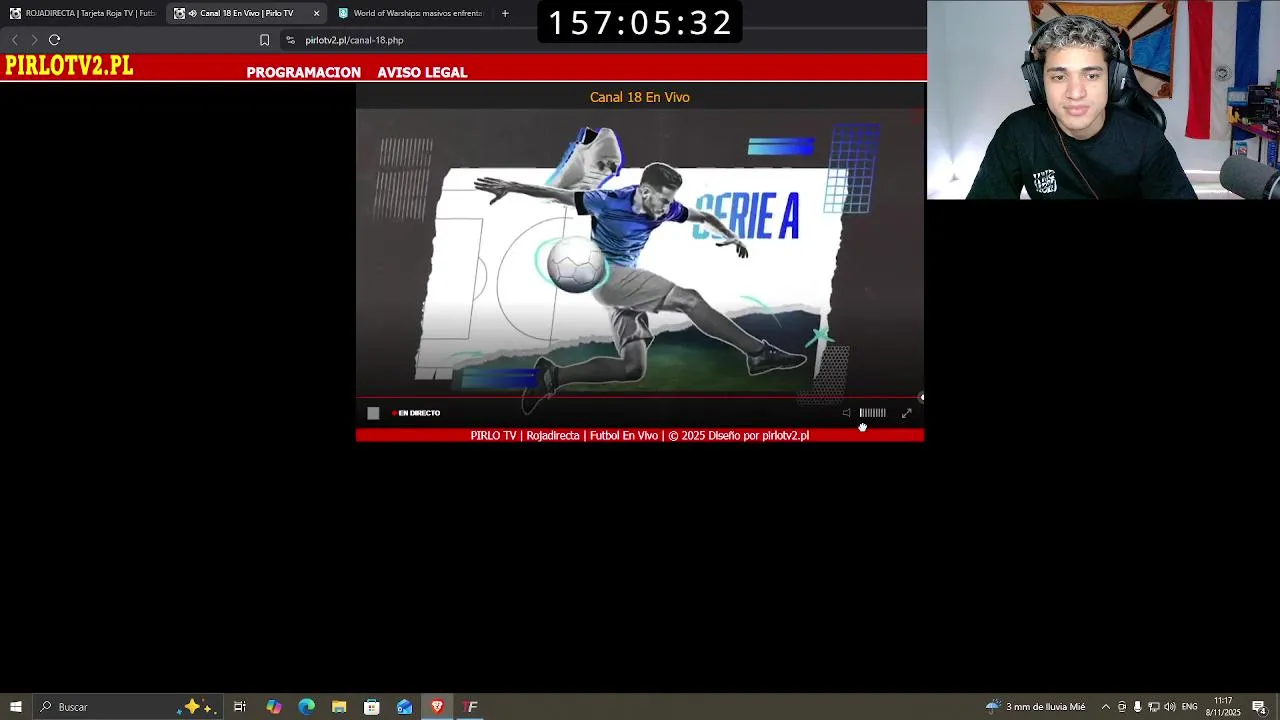Open the taskbar clock and date
The width and height of the screenshot is (1280, 720).
[x=1222, y=707]
